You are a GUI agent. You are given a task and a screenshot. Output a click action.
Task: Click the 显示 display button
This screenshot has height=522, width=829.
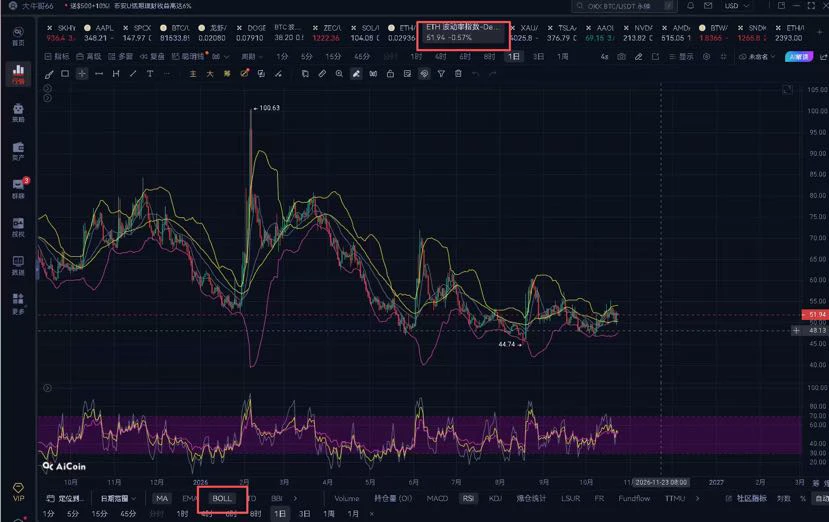(x=681, y=56)
